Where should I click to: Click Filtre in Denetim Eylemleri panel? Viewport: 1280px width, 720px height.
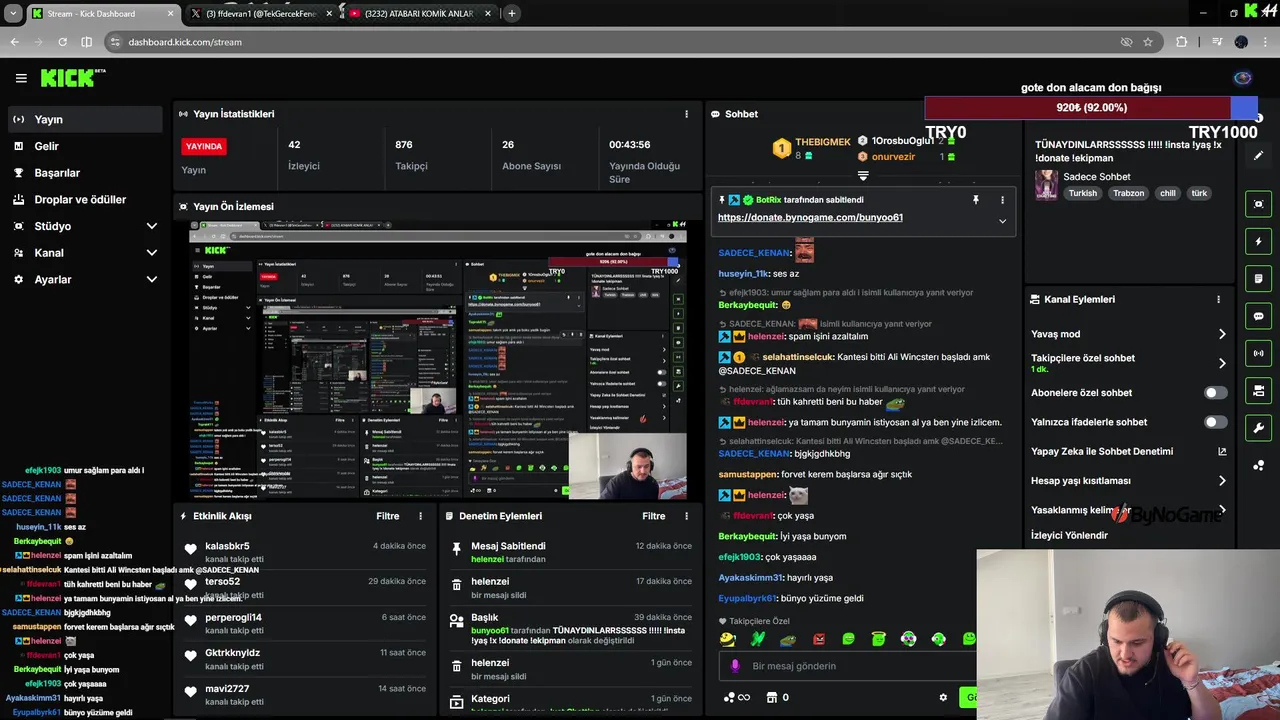(x=654, y=516)
